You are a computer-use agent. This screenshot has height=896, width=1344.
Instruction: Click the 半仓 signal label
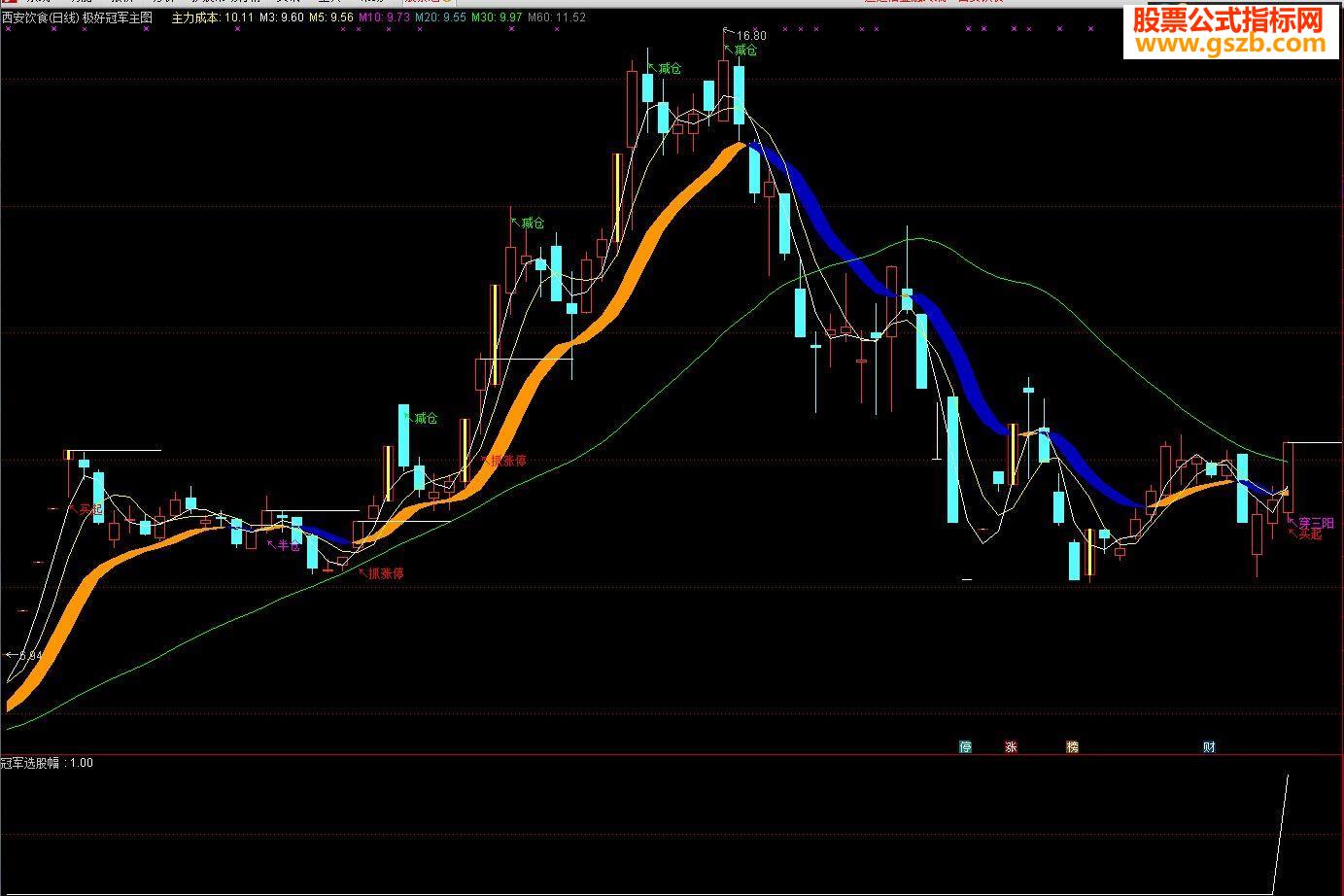coord(290,545)
